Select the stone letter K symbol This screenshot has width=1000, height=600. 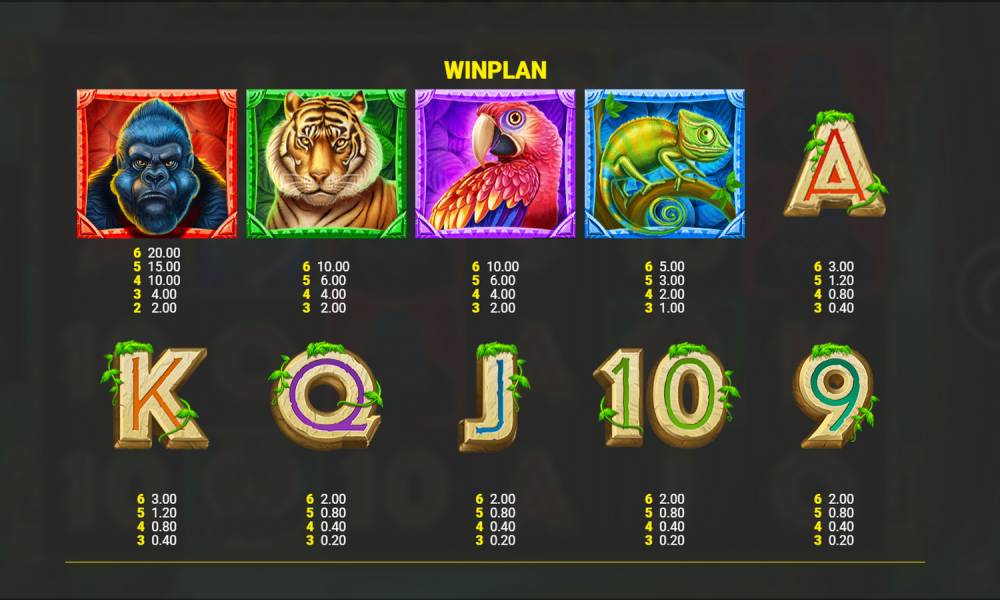click(x=156, y=395)
